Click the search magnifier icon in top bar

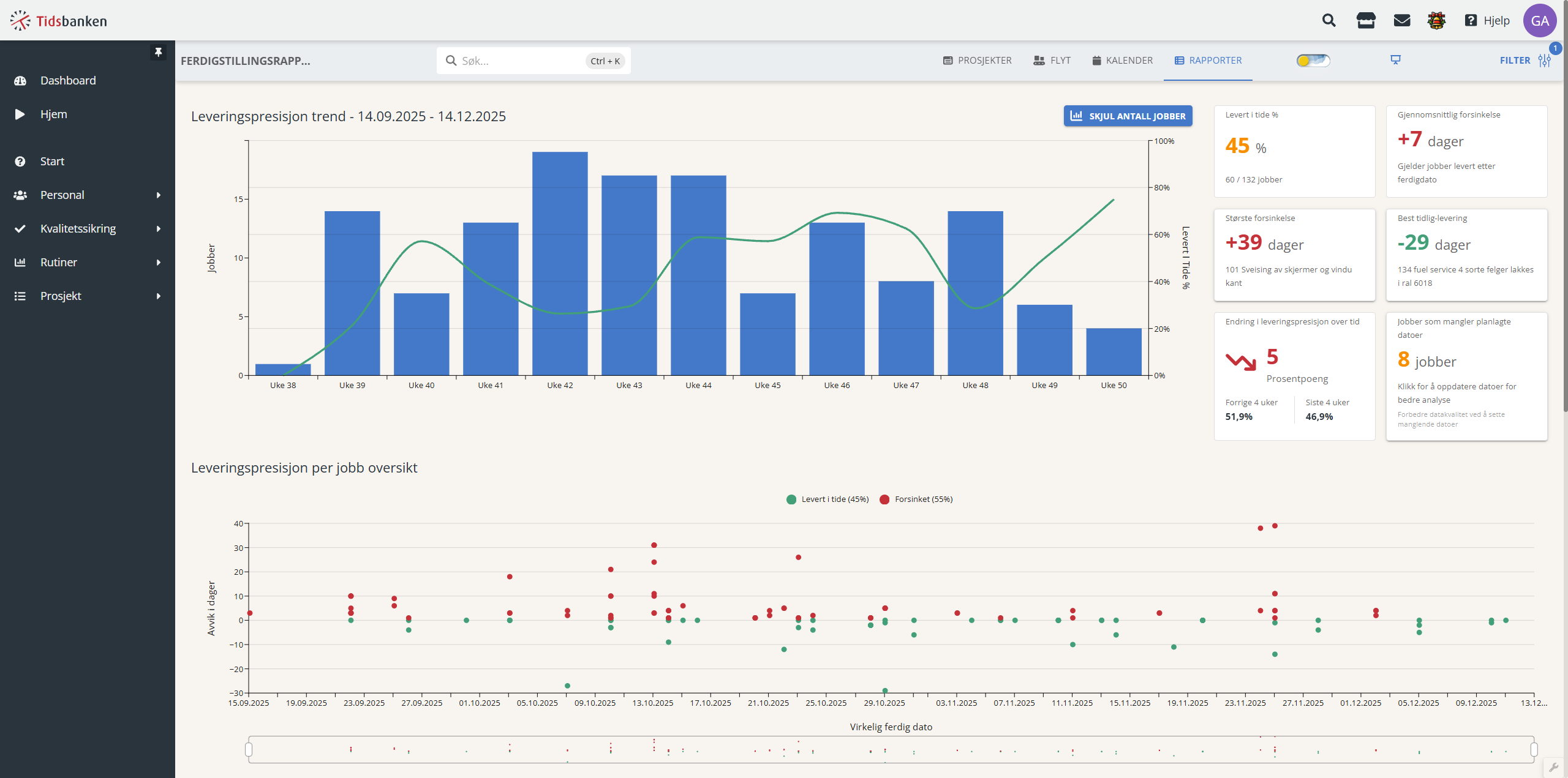coord(1329,21)
